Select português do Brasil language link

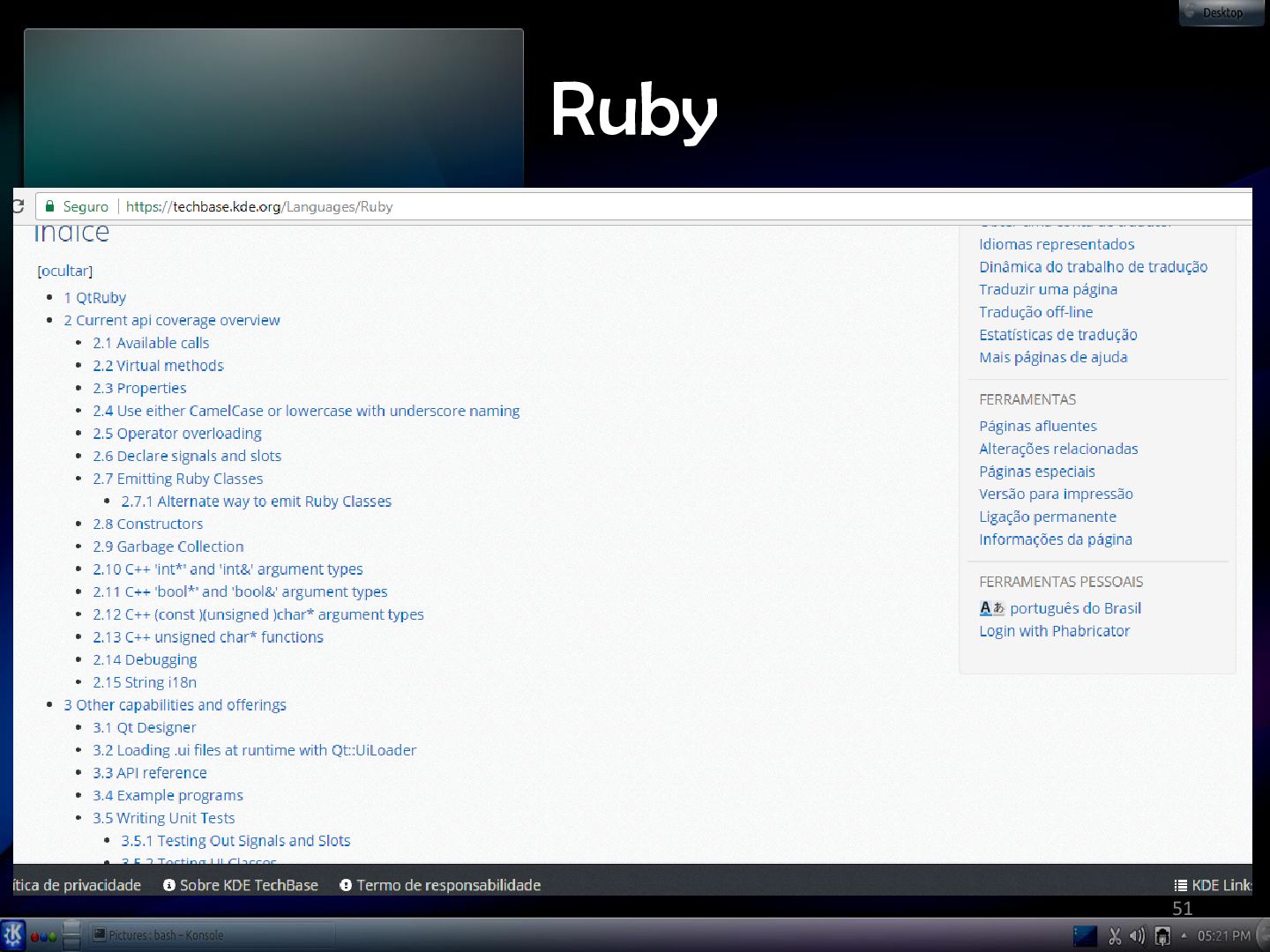coord(1075,608)
